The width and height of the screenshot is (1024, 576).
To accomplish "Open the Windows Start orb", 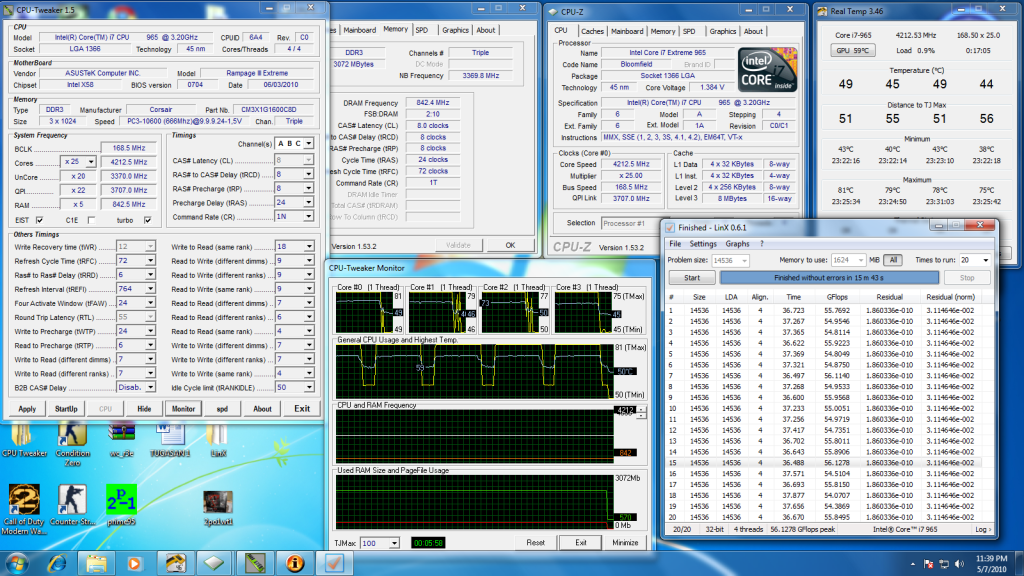I will tap(16, 563).
